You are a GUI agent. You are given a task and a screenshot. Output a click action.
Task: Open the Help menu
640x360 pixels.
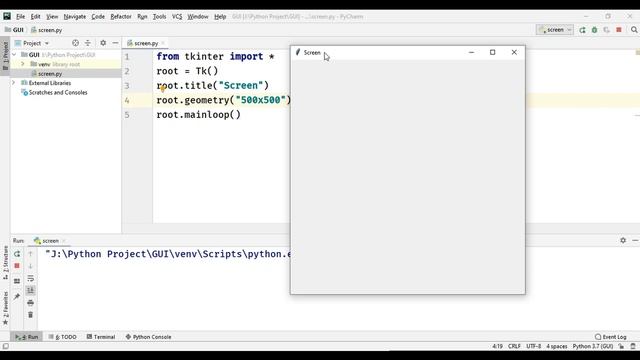click(220, 17)
